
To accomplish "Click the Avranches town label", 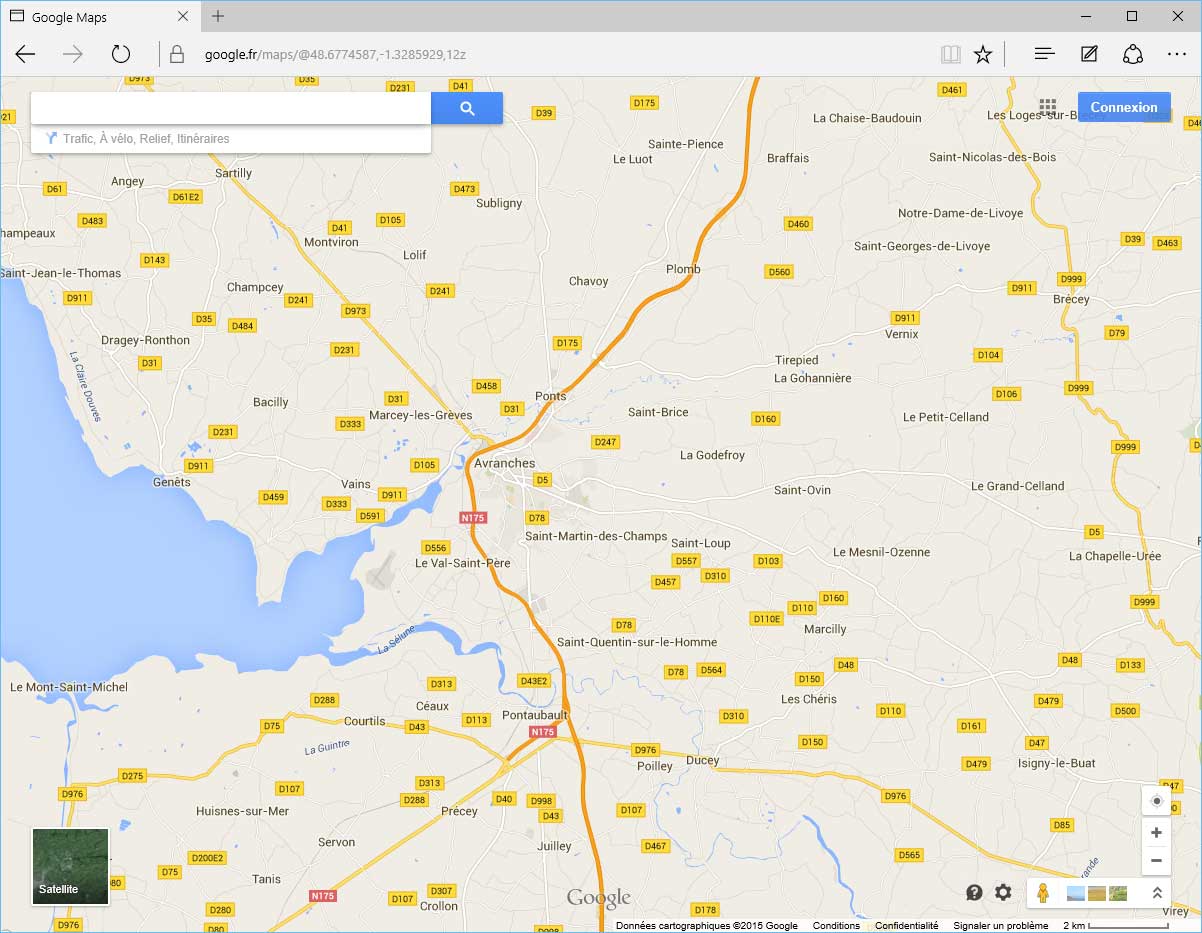I will point(505,463).
